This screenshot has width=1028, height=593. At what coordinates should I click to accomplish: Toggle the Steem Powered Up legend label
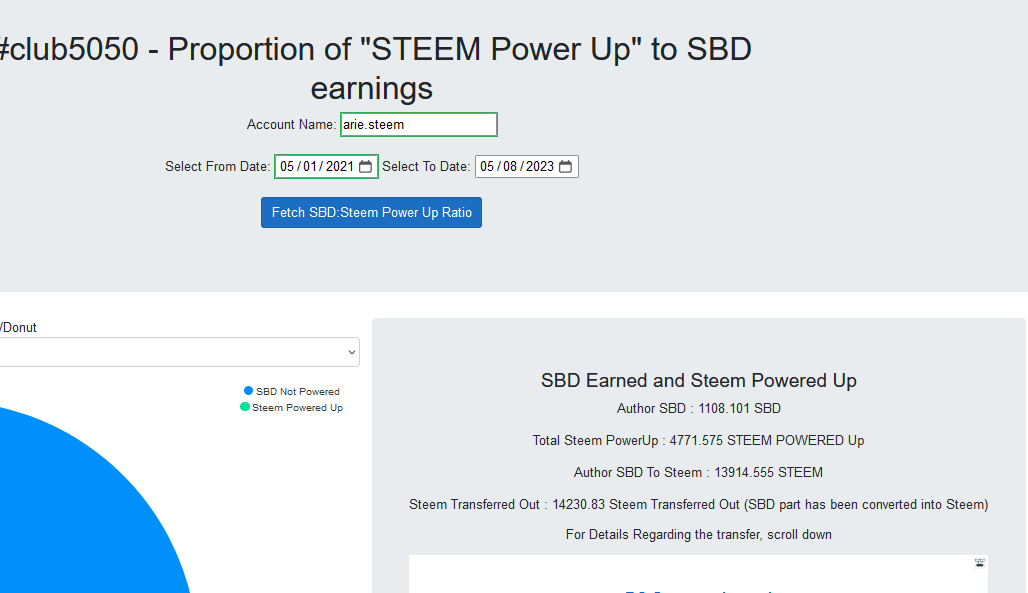pyautogui.click(x=297, y=408)
